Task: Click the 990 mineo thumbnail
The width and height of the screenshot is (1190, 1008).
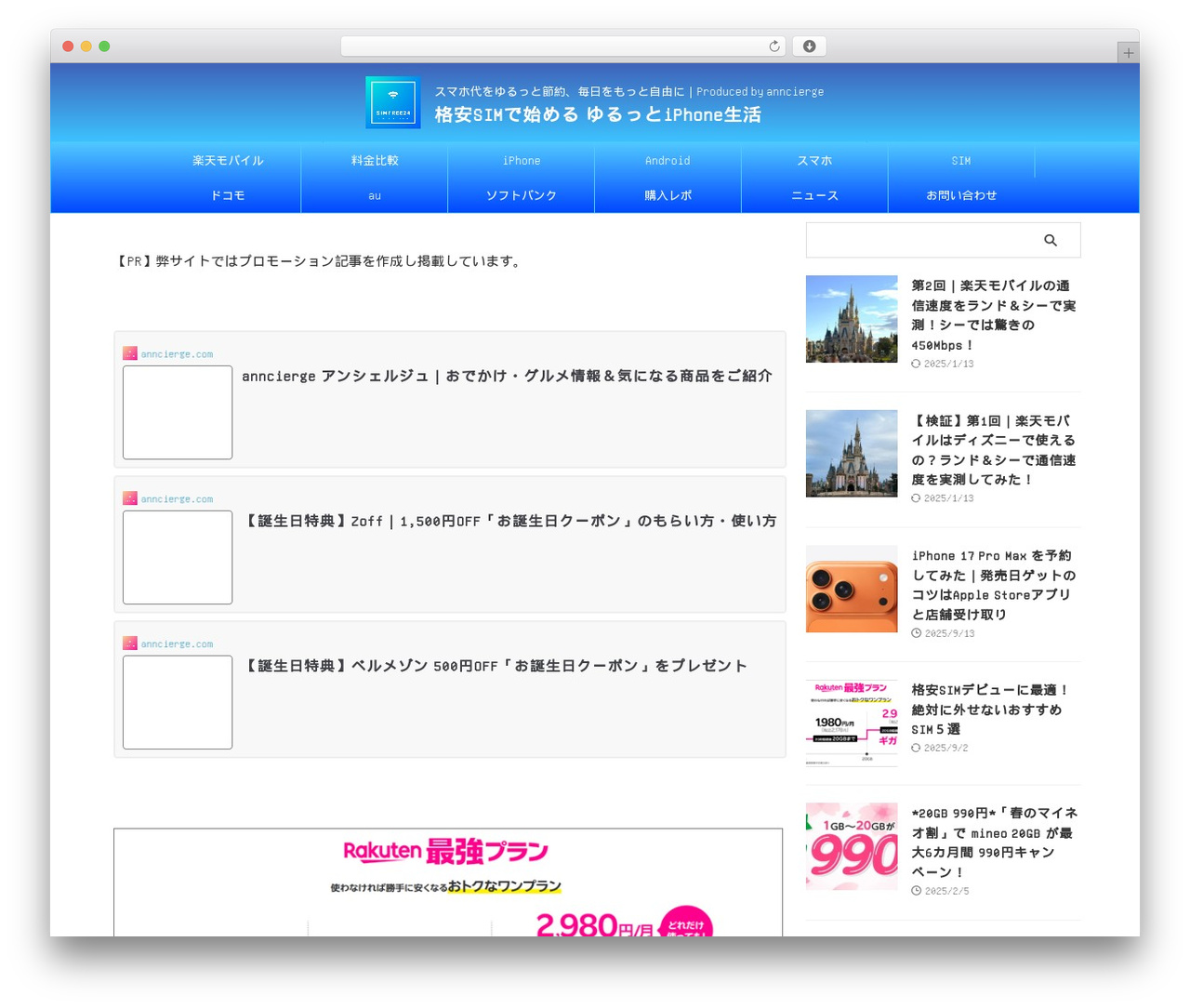Action: pyautogui.click(x=852, y=846)
